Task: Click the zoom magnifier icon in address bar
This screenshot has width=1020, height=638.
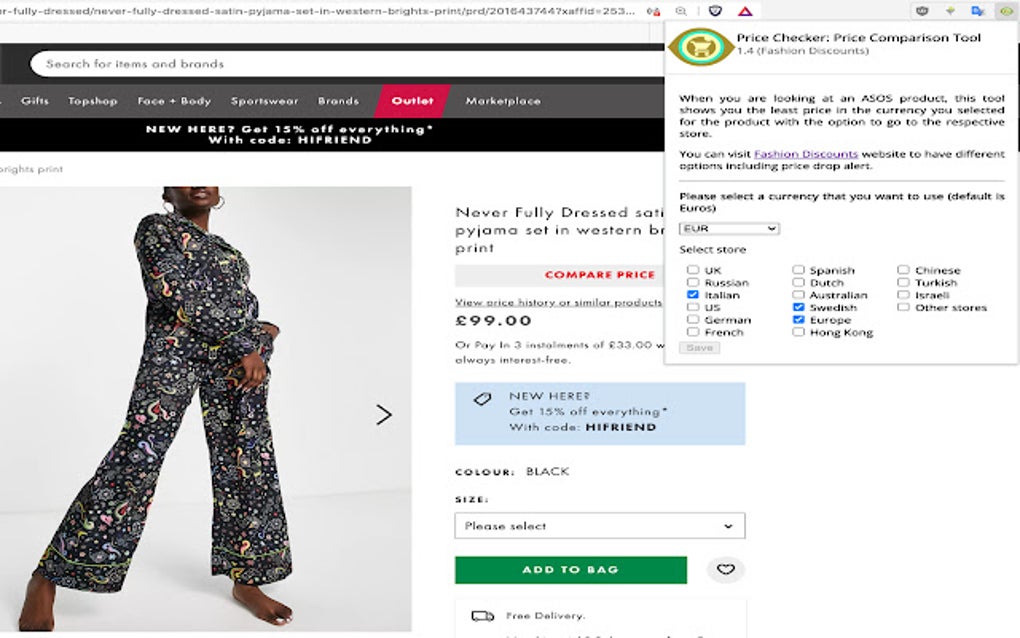Action: point(681,11)
